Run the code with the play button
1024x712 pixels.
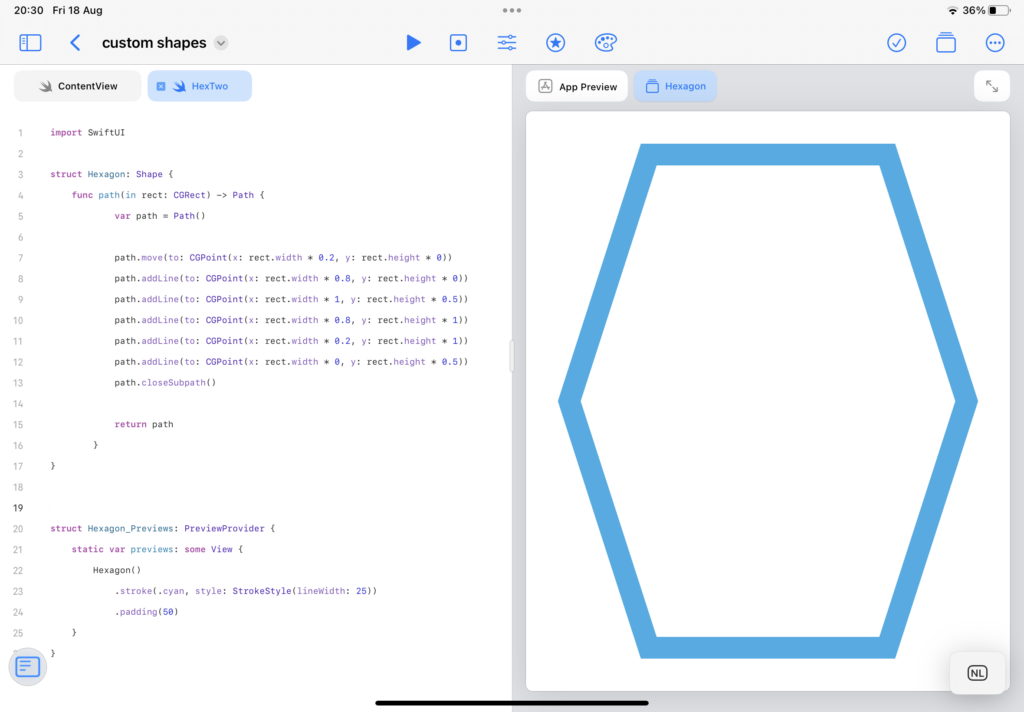pyautogui.click(x=413, y=43)
